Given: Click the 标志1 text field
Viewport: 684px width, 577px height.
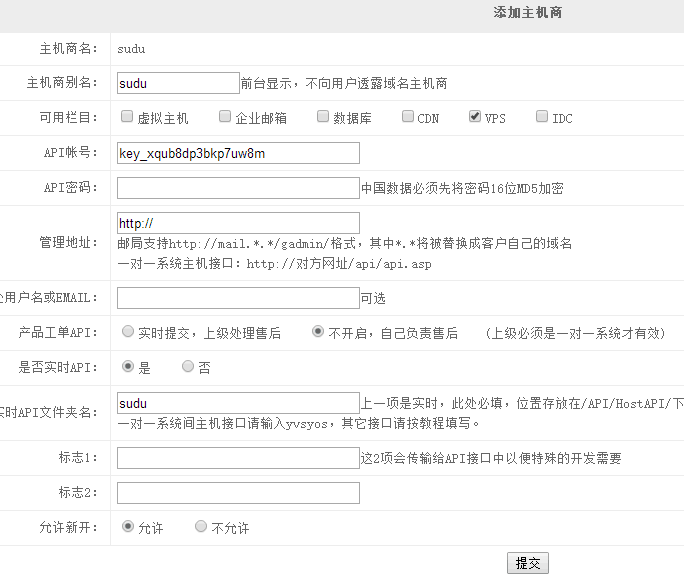Looking at the screenshot, I should 238,458.
